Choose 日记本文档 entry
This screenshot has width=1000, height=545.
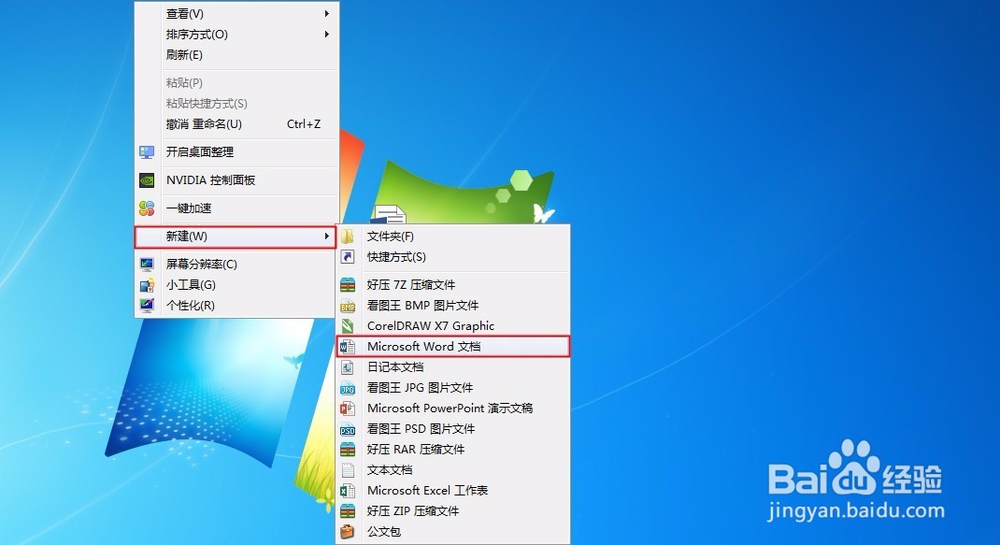tap(453, 367)
